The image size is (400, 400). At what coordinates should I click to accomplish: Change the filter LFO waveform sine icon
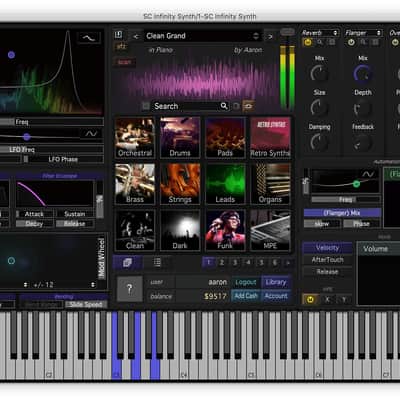[91, 134]
